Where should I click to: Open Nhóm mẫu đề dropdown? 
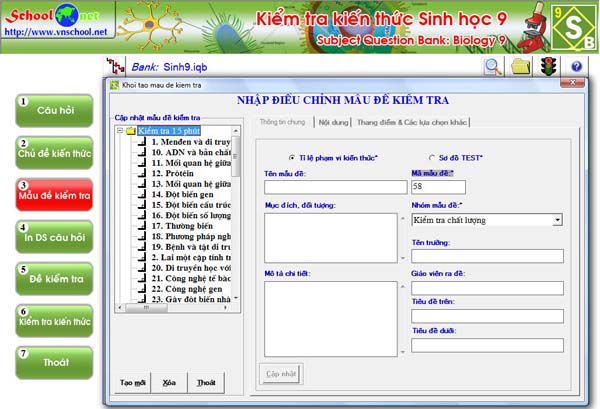(558, 220)
